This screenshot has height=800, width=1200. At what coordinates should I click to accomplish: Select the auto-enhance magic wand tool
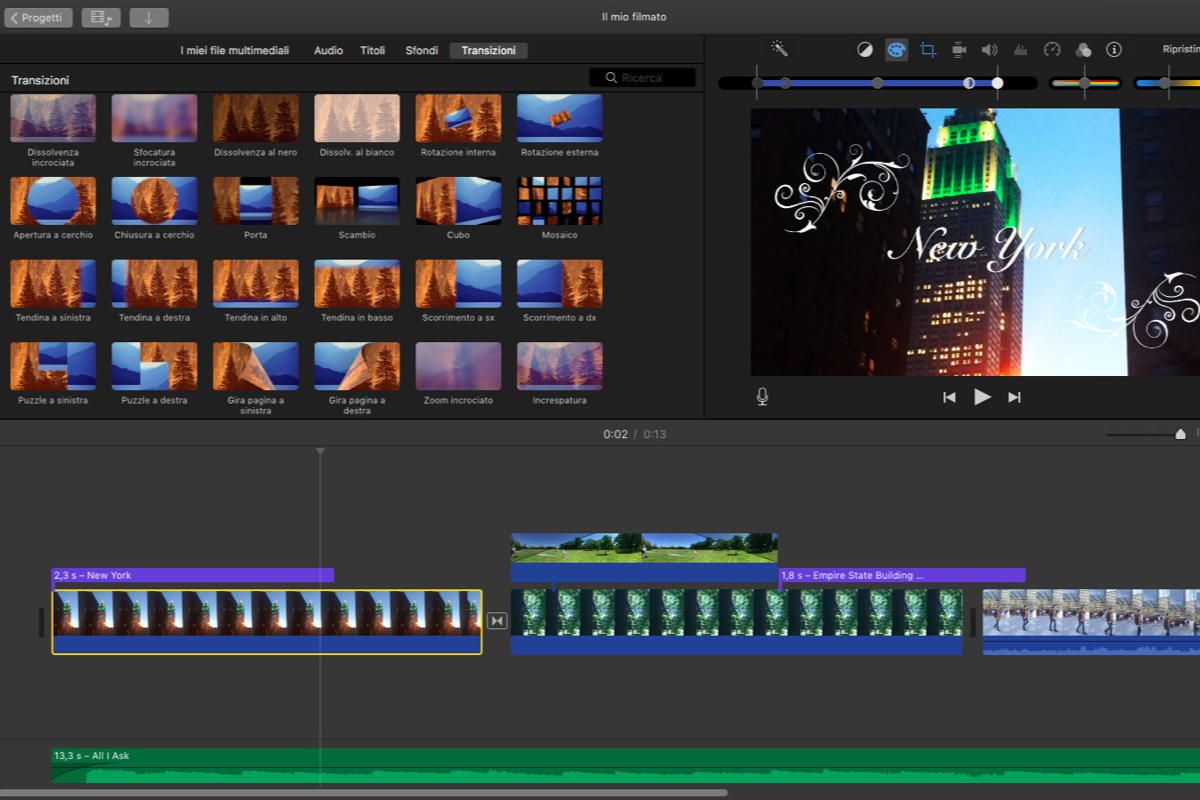(x=779, y=49)
